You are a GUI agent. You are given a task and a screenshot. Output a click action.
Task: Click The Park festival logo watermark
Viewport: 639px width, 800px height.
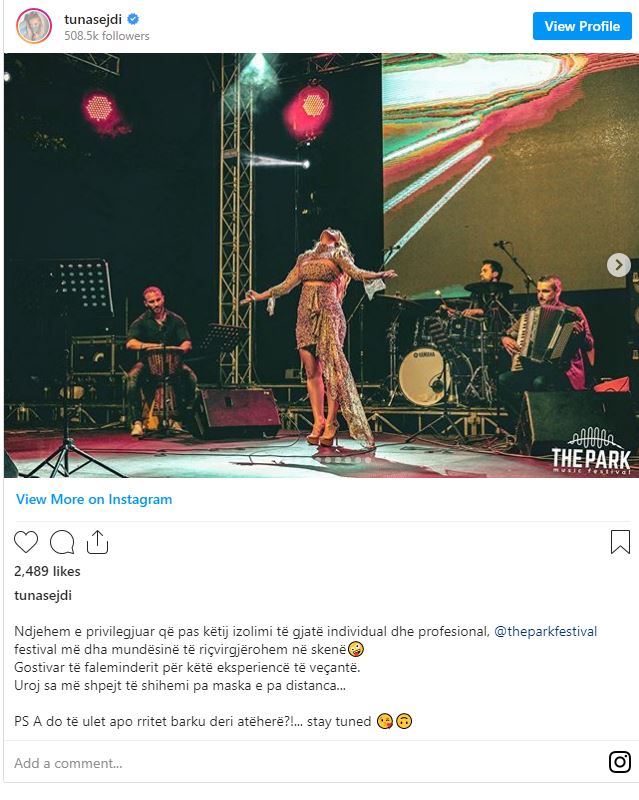591,451
